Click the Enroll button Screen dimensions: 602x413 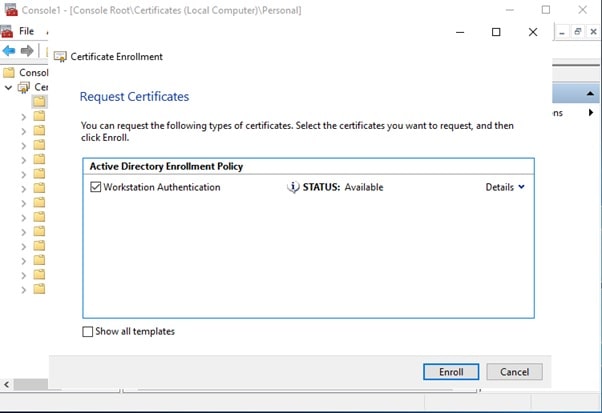pos(451,372)
